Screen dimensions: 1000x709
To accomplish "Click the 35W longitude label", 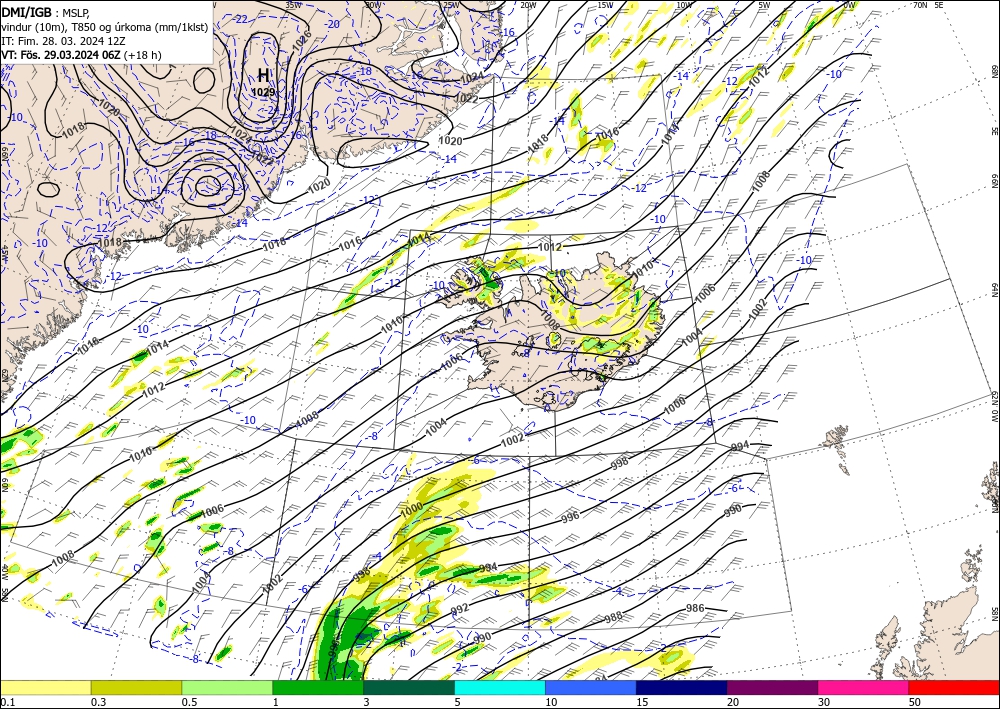I will 293,5.
